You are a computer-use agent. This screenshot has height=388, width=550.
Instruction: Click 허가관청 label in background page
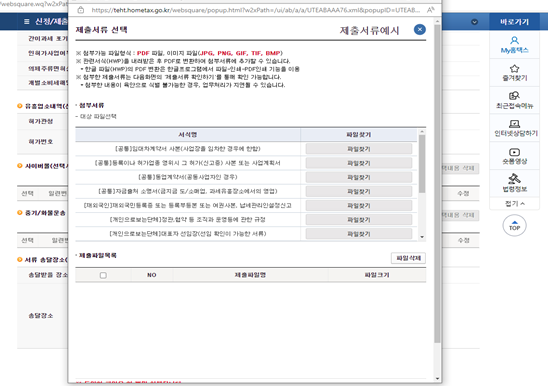pos(41,121)
